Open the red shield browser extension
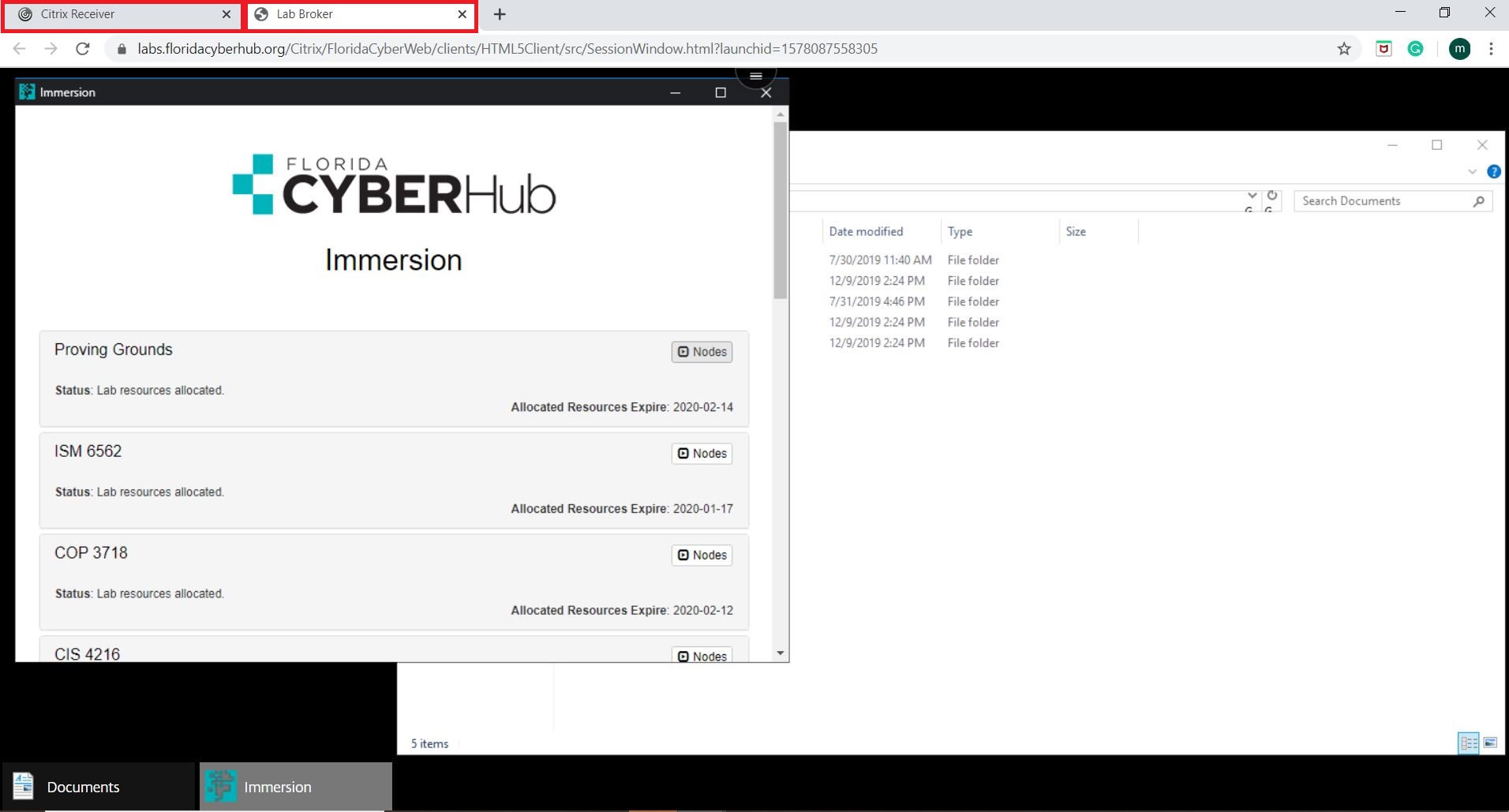This screenshot has width=1509, height=812. tap(1384, 49)
